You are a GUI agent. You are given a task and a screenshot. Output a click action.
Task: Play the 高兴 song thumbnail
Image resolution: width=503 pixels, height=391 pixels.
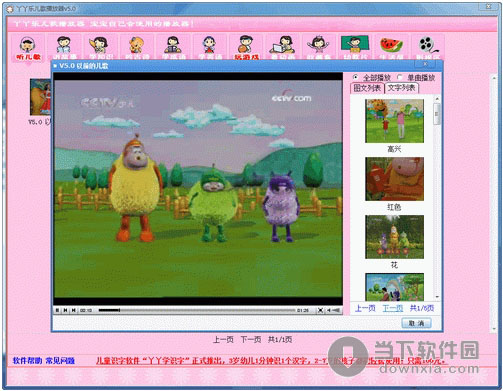click(x=394, y=121)
